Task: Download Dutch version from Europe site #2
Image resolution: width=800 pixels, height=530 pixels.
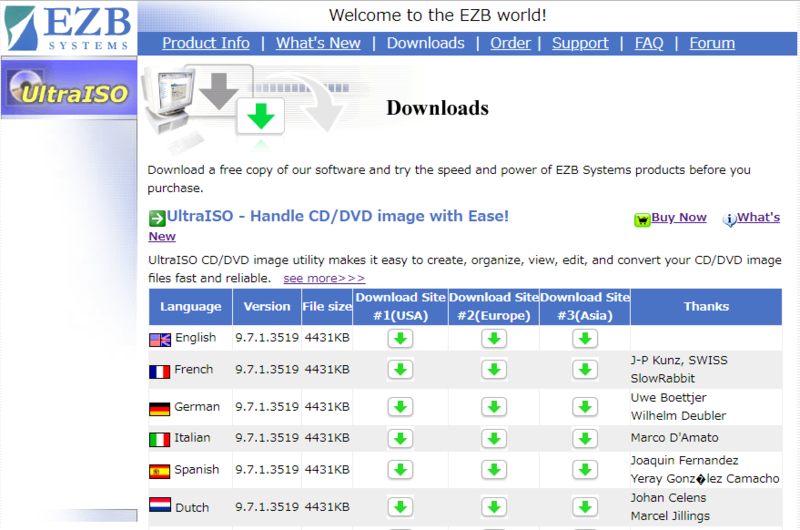Action: (x=493, y=507)
